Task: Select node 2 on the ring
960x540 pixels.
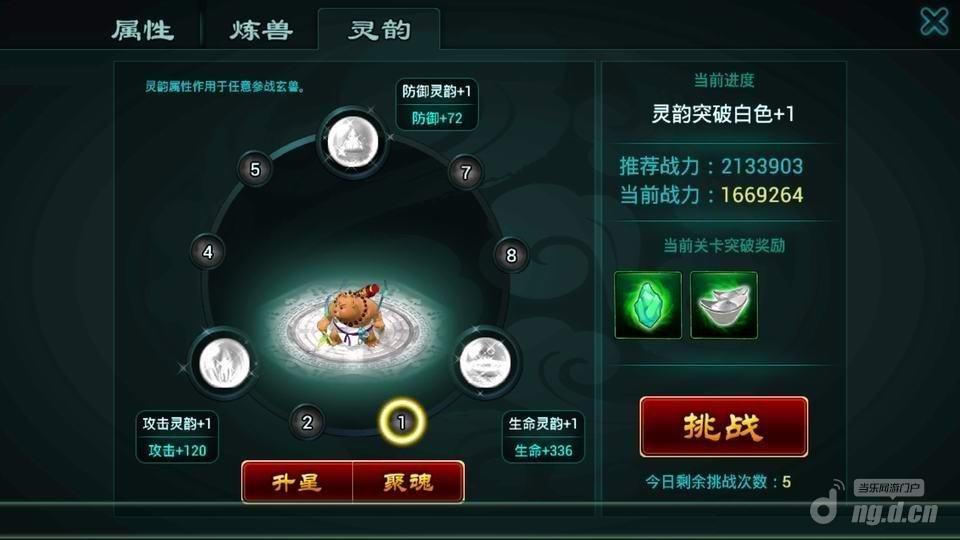Action: click(307, 422)
